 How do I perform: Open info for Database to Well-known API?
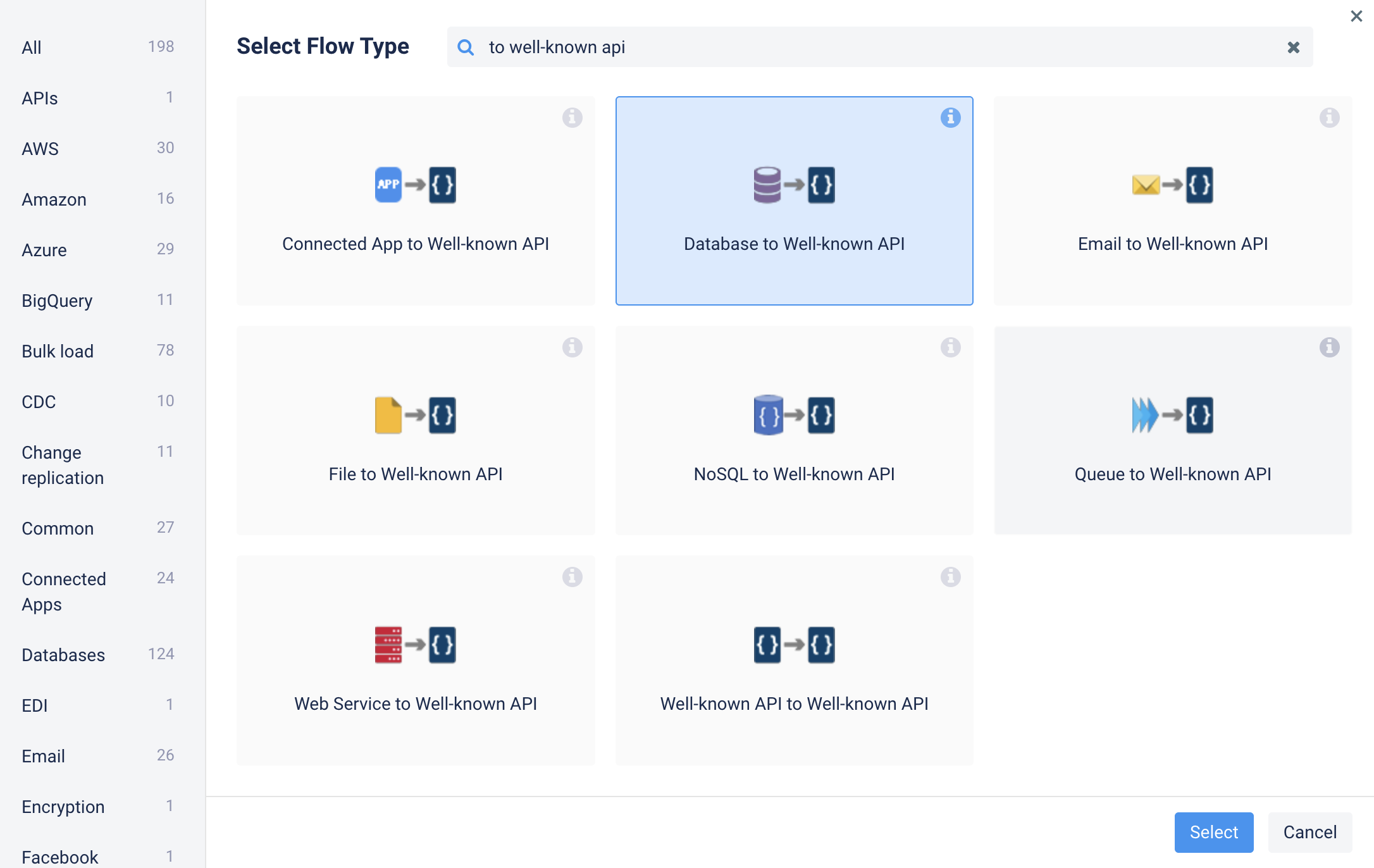(950, 118)
